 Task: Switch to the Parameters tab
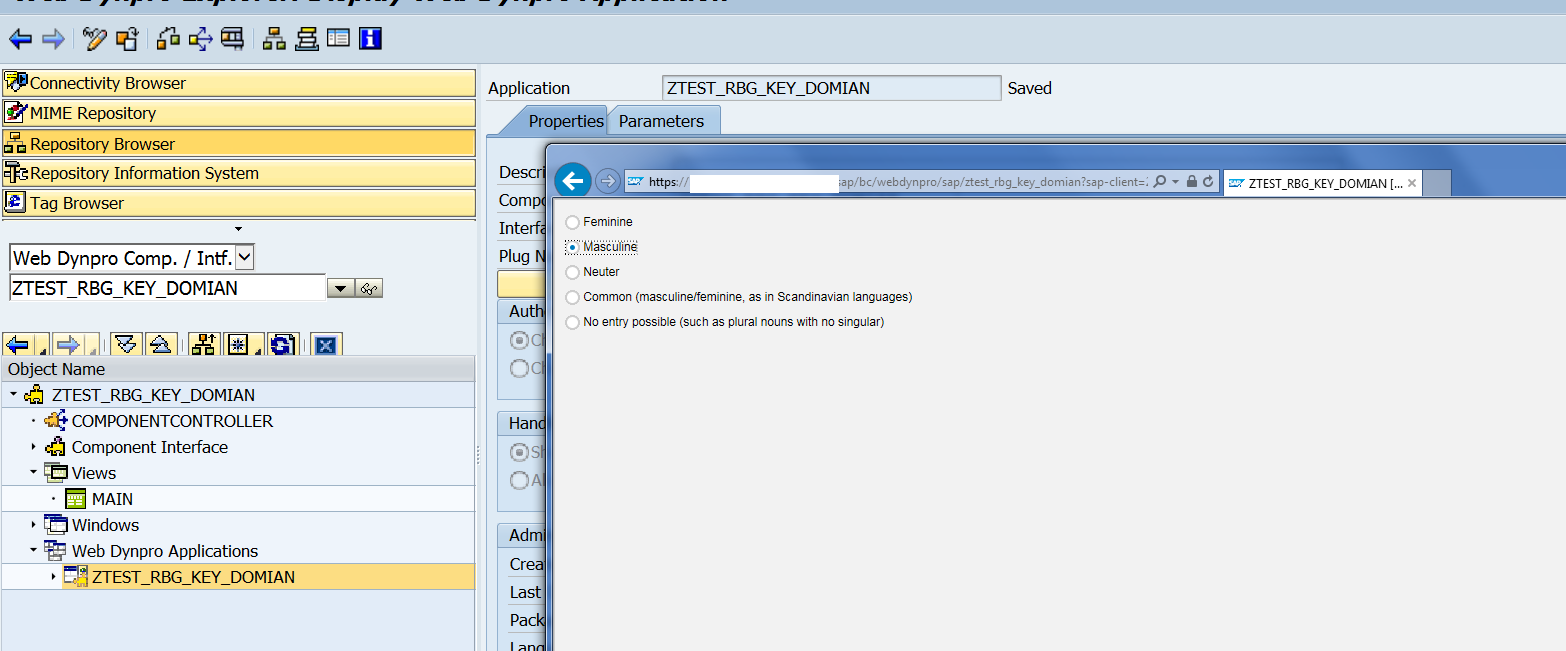[661, 121]
